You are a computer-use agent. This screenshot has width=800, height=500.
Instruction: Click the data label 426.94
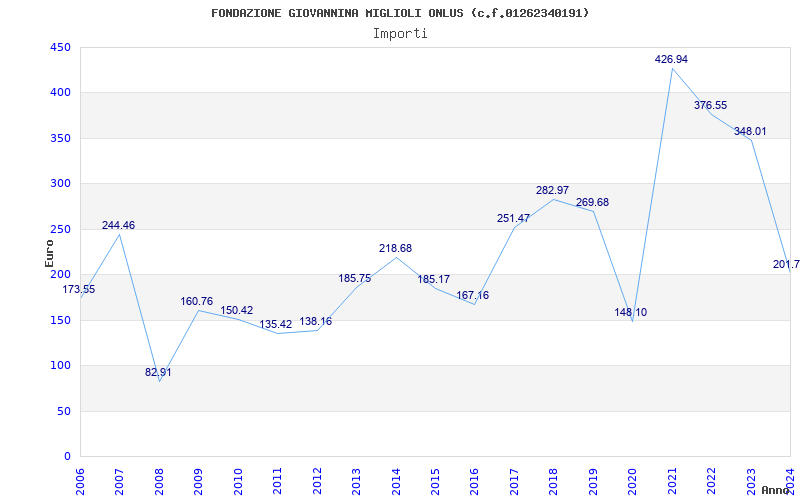[x=671, y=60]
